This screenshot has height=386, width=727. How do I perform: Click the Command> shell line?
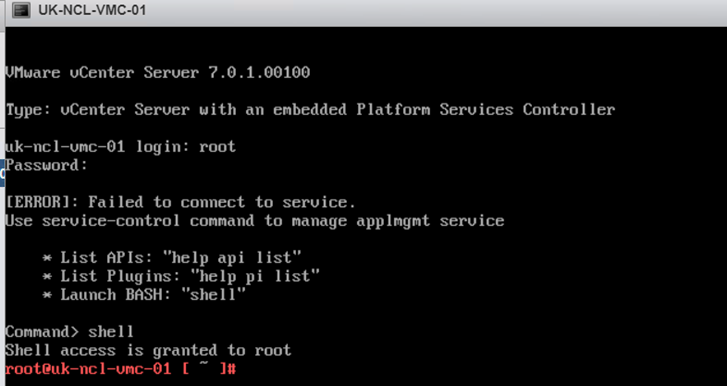point(70,332)
